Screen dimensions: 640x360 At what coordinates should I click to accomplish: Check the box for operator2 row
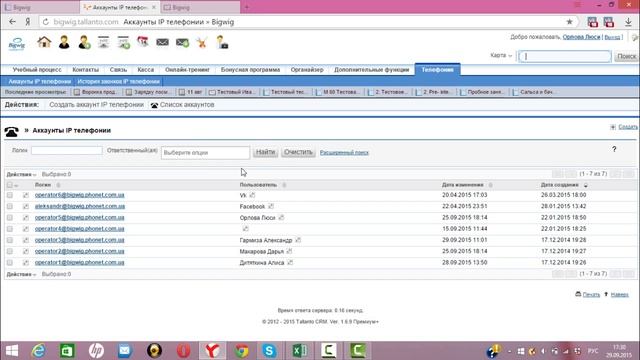(x=9, y=251)
